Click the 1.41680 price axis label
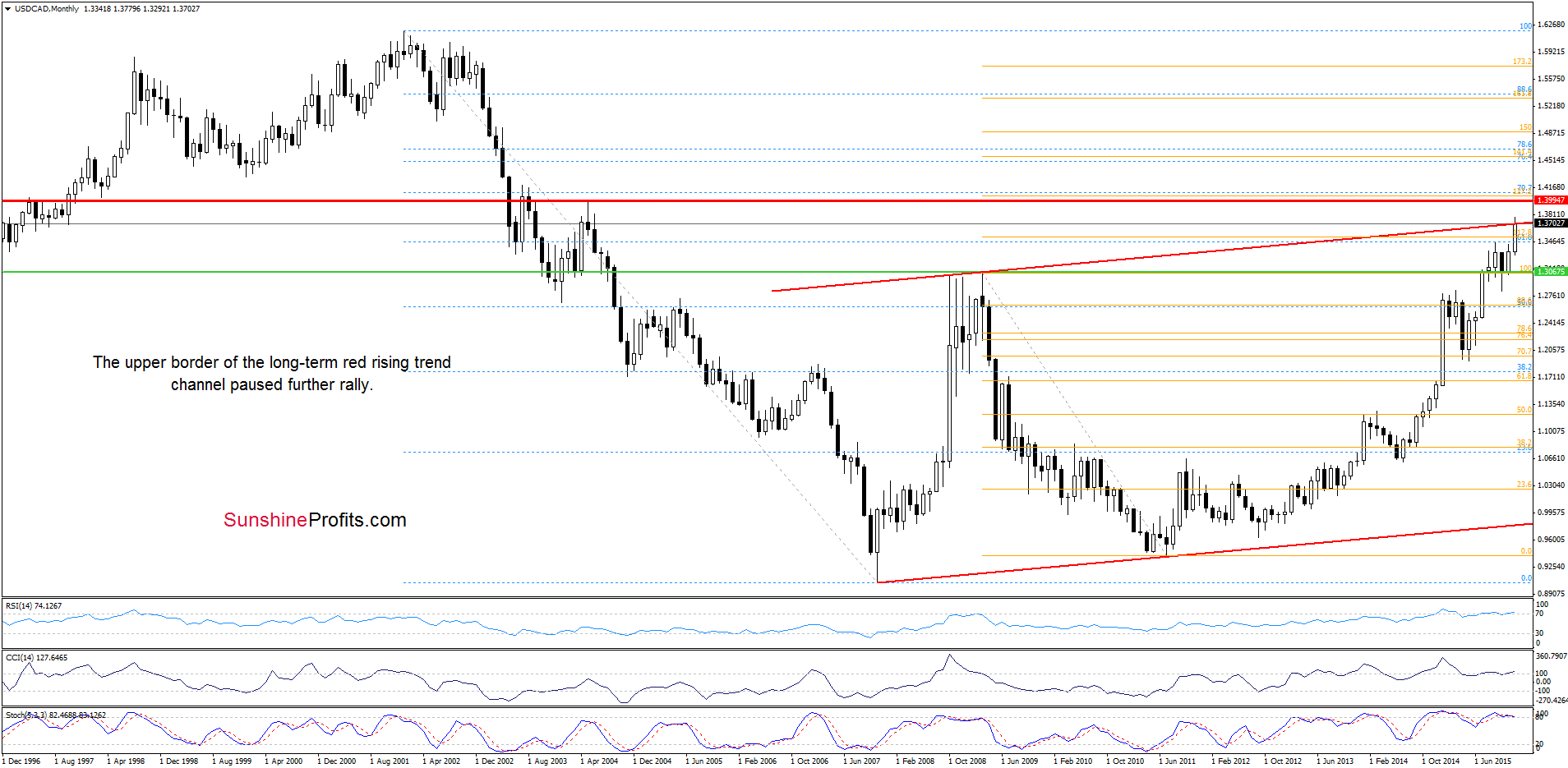Screen dimensions: 1568x768 tap(1551, 187)
